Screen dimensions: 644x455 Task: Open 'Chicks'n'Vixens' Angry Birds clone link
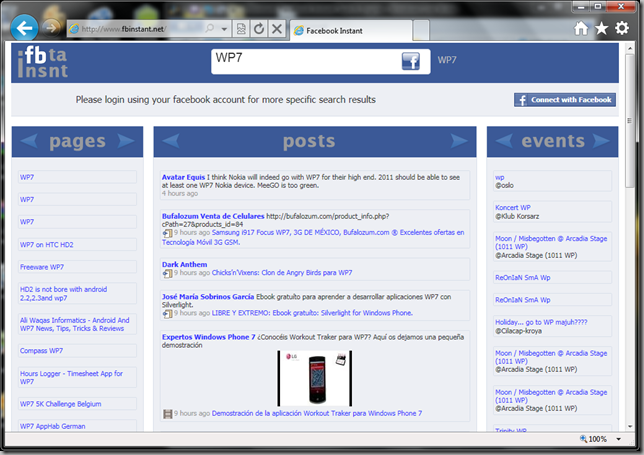[282, 273]
